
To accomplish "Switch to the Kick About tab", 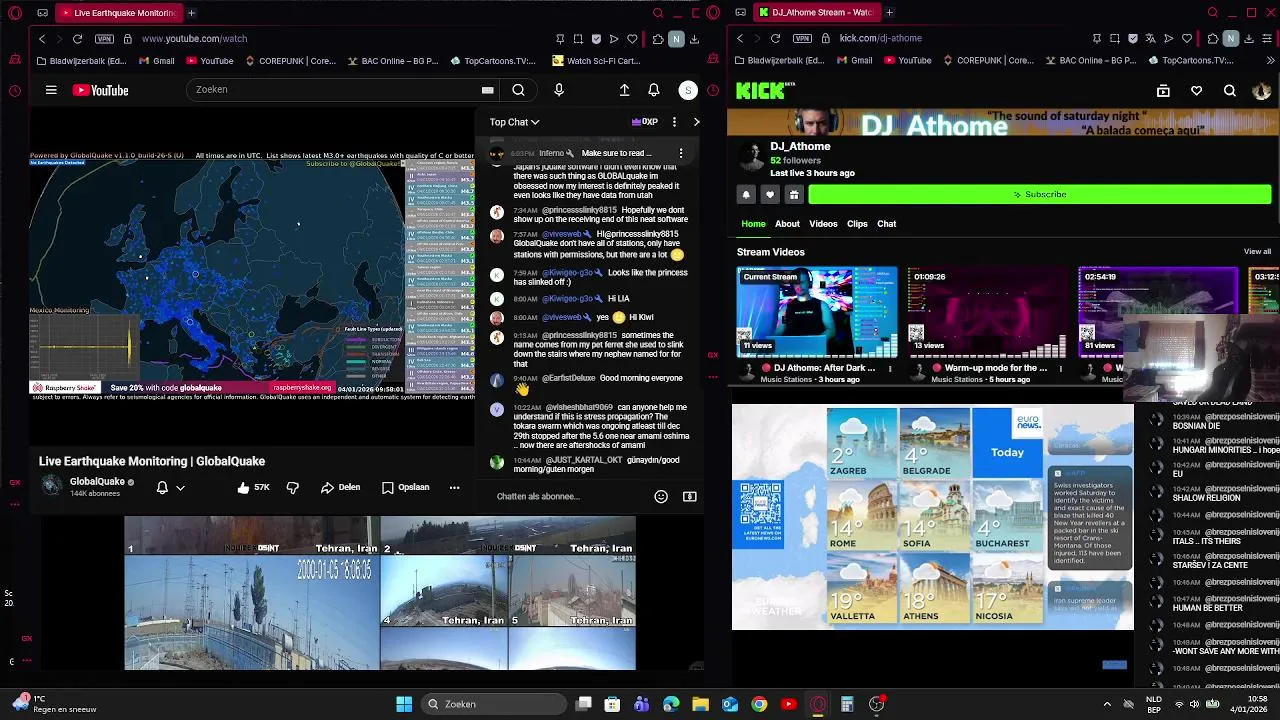I will (x=787, y=224).
